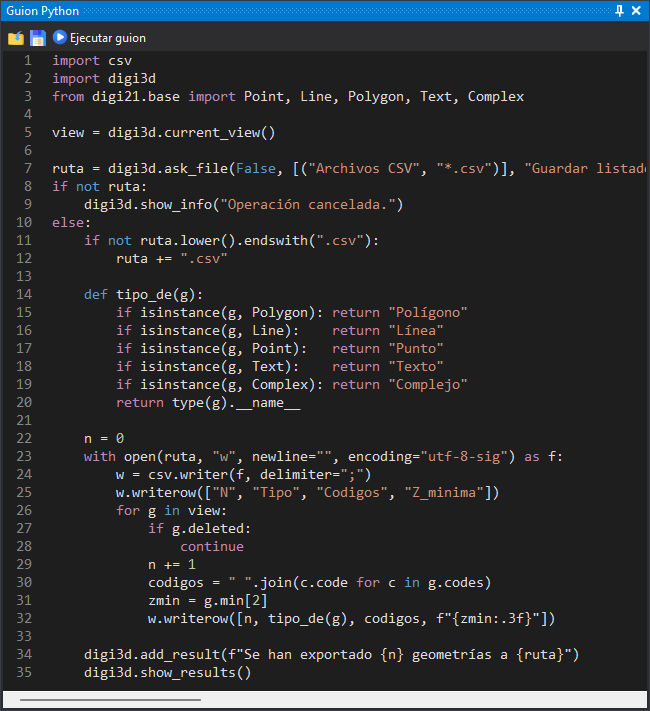Click 'n += 1' on line 29
The height and width of the screenshot is (711, 650).
(x=172, y=565)
